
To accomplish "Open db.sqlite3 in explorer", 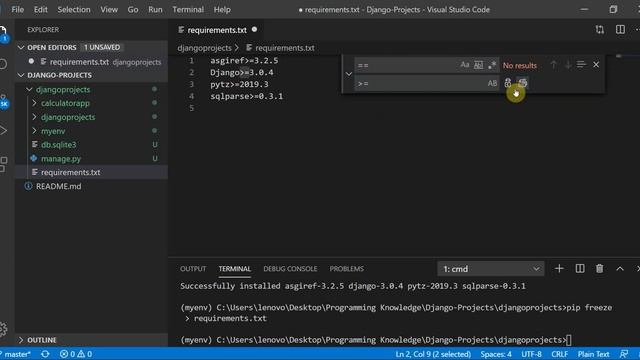I will tap(58, 145).
